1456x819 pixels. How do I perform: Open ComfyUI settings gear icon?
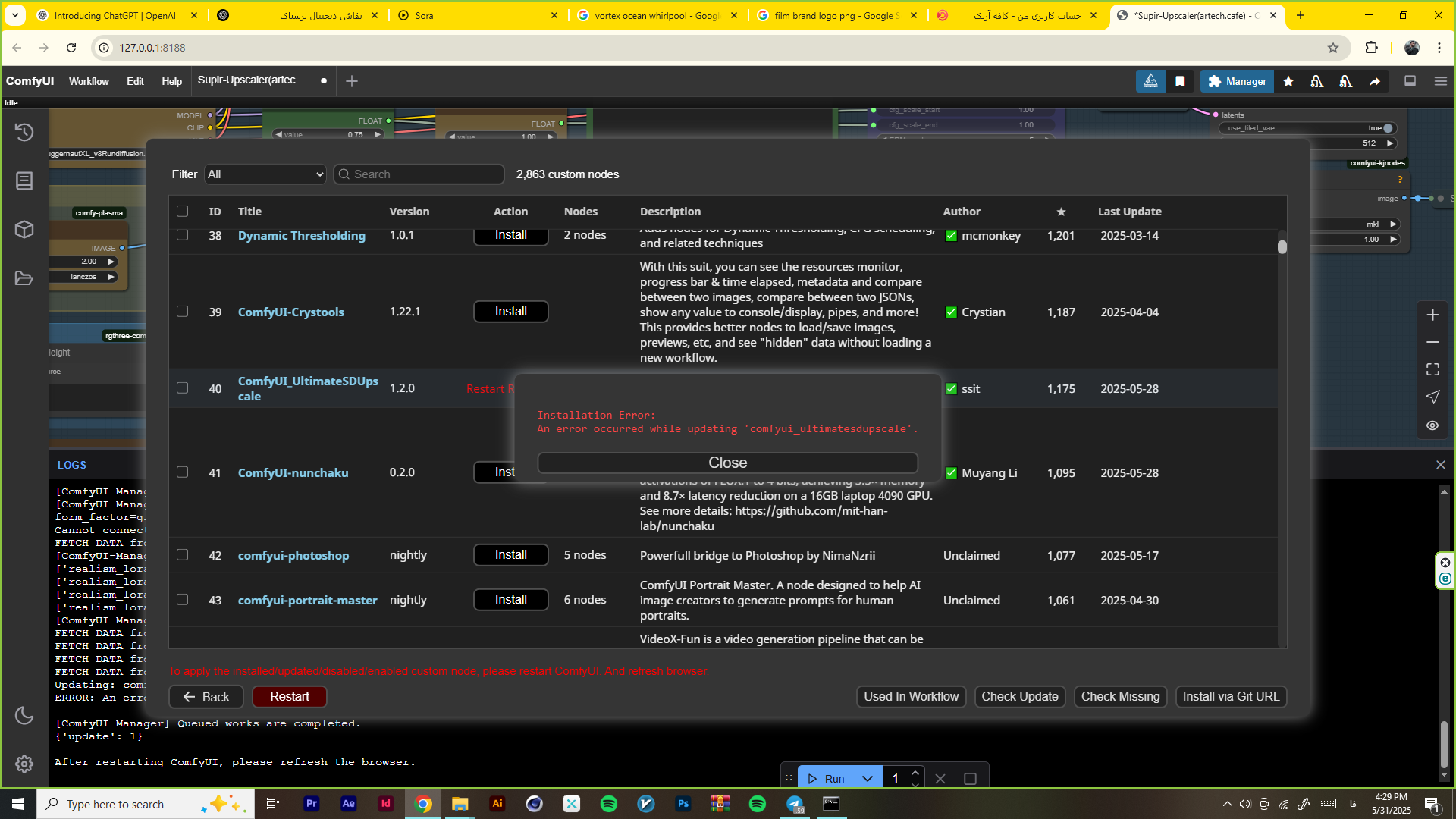point(24,764)
